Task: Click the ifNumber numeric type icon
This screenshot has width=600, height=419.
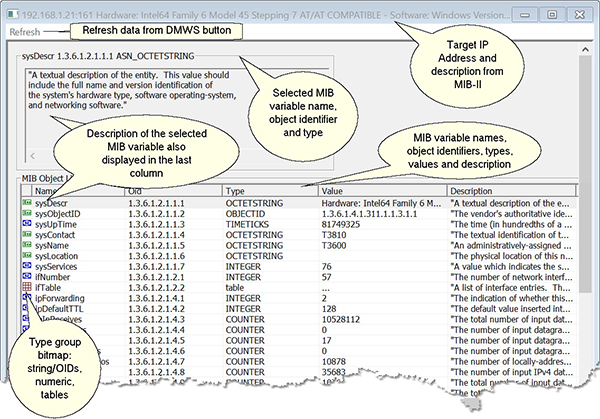Action: pyautogui.click(x=26, y=277)
